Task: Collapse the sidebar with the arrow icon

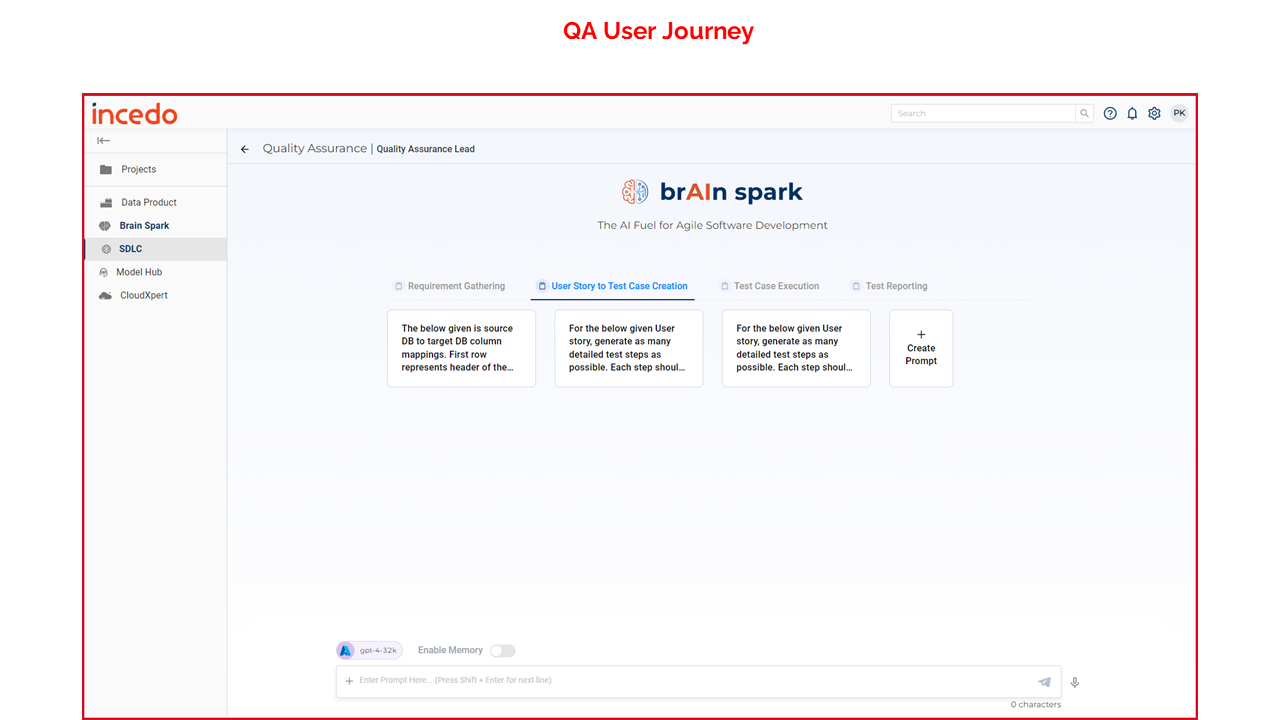Action: pos(103,141)
